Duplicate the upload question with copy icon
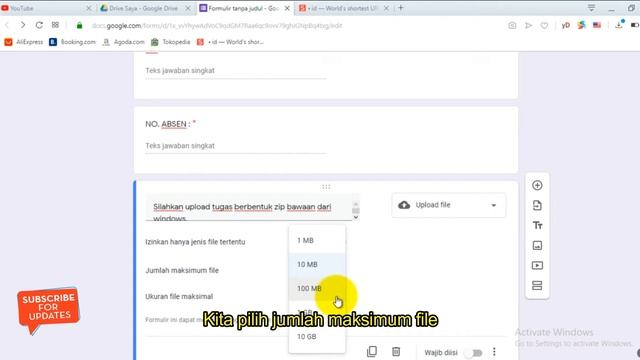Image resolution: width=640 pixels, height=360 pixels. [371, 351]
